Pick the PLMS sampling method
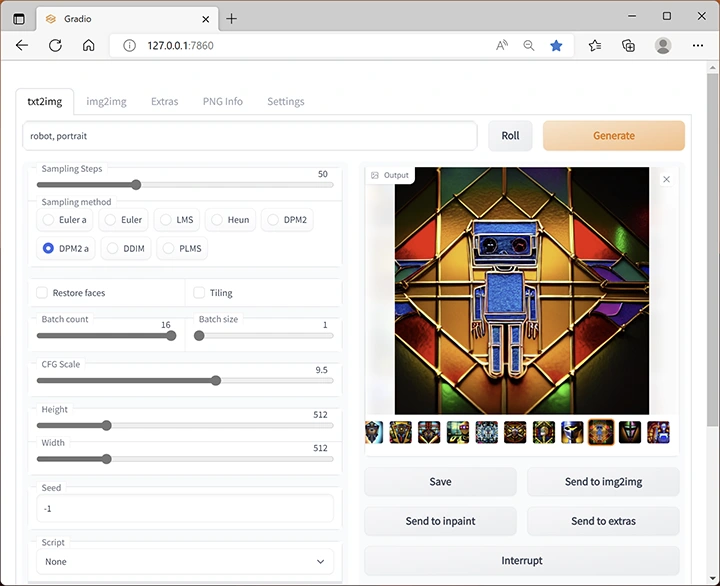The width and height of the screenshot is (720, 586). pos(182,248)
